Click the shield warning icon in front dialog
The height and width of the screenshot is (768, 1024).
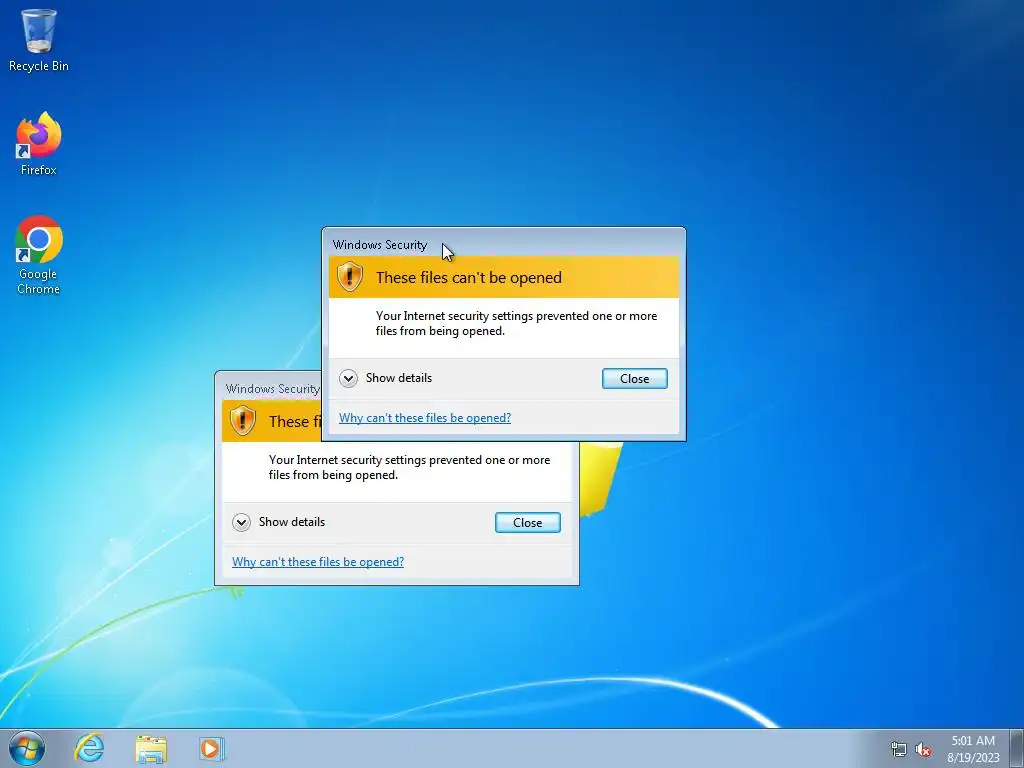pos(350,277)
